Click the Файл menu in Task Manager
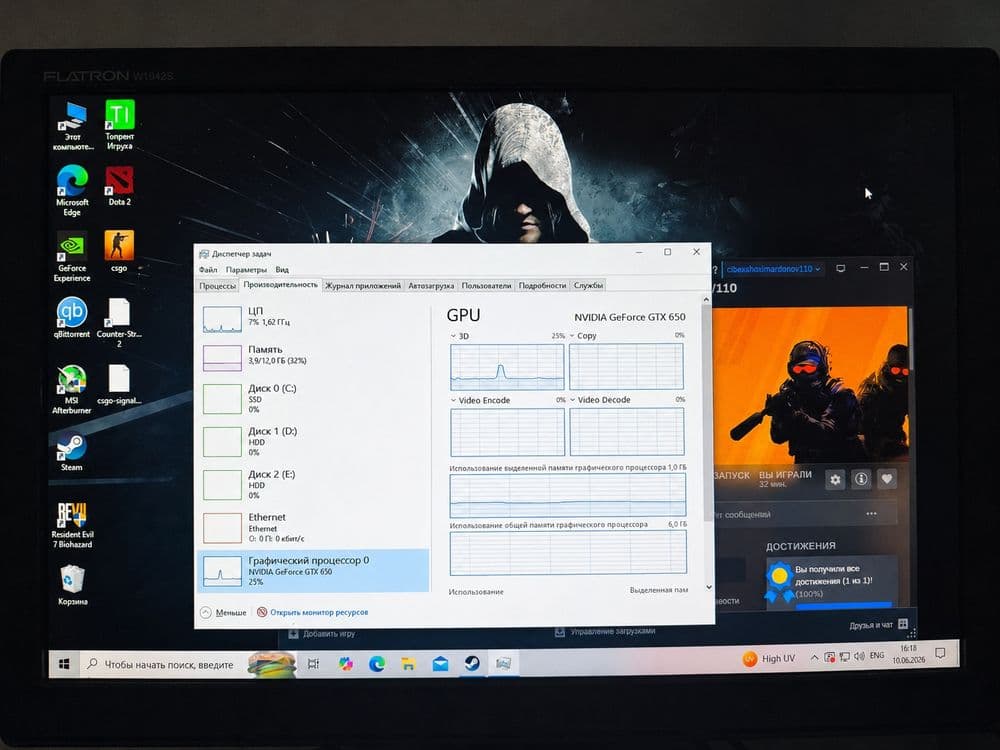Screen dimensions: 1000x750 pos(208,270)
